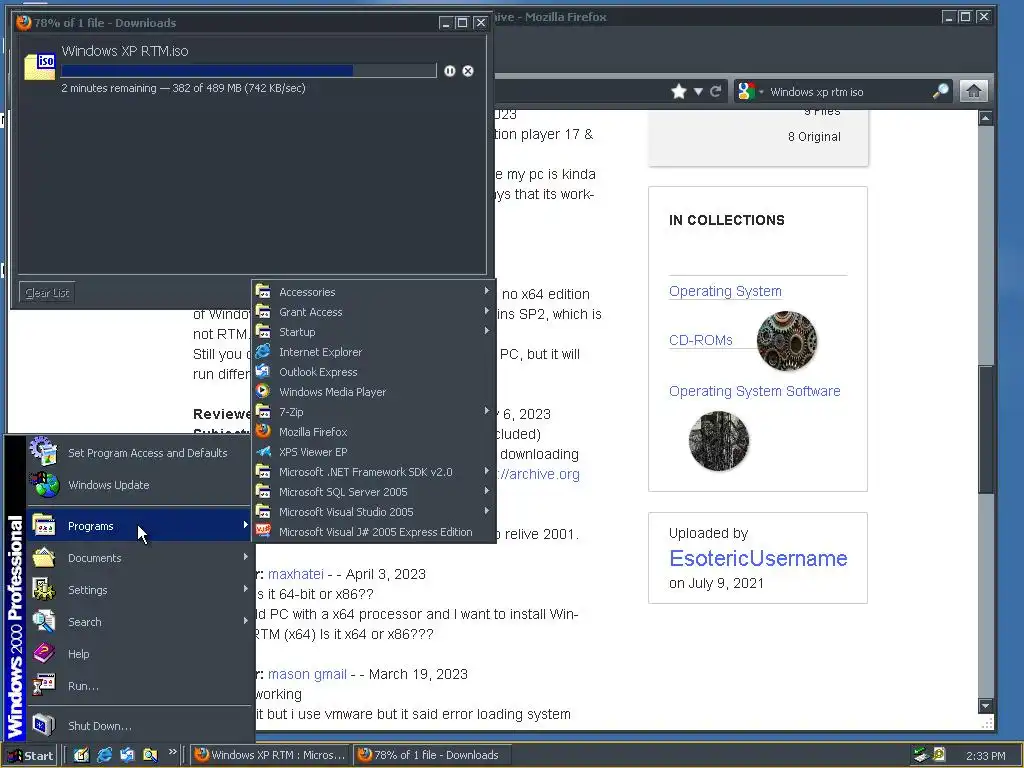Click the fourth Quick Launch icon with magnifier

tap(150, 755)
